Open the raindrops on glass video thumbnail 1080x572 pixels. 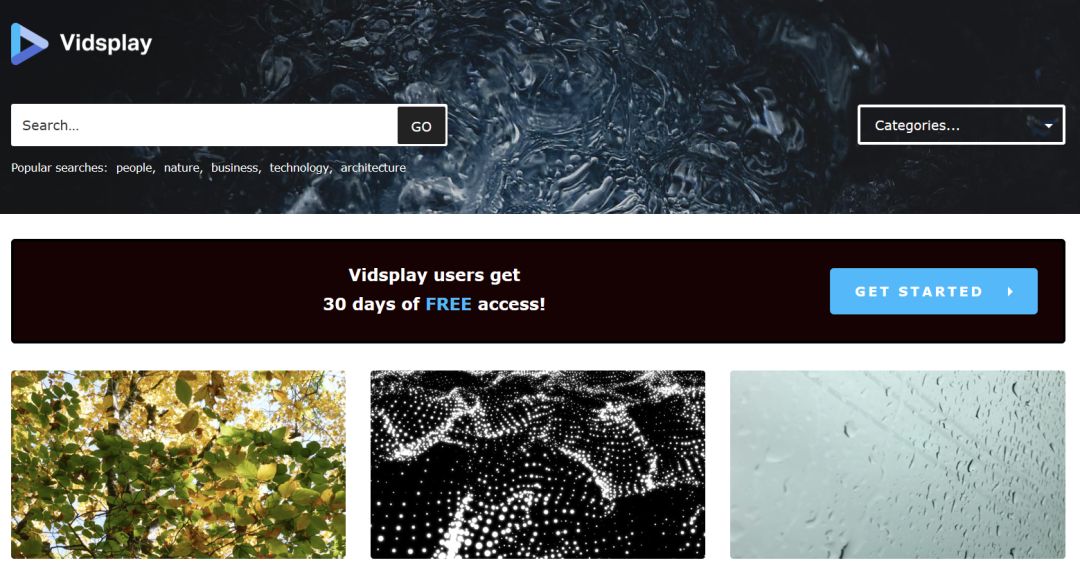coord(897,464)
